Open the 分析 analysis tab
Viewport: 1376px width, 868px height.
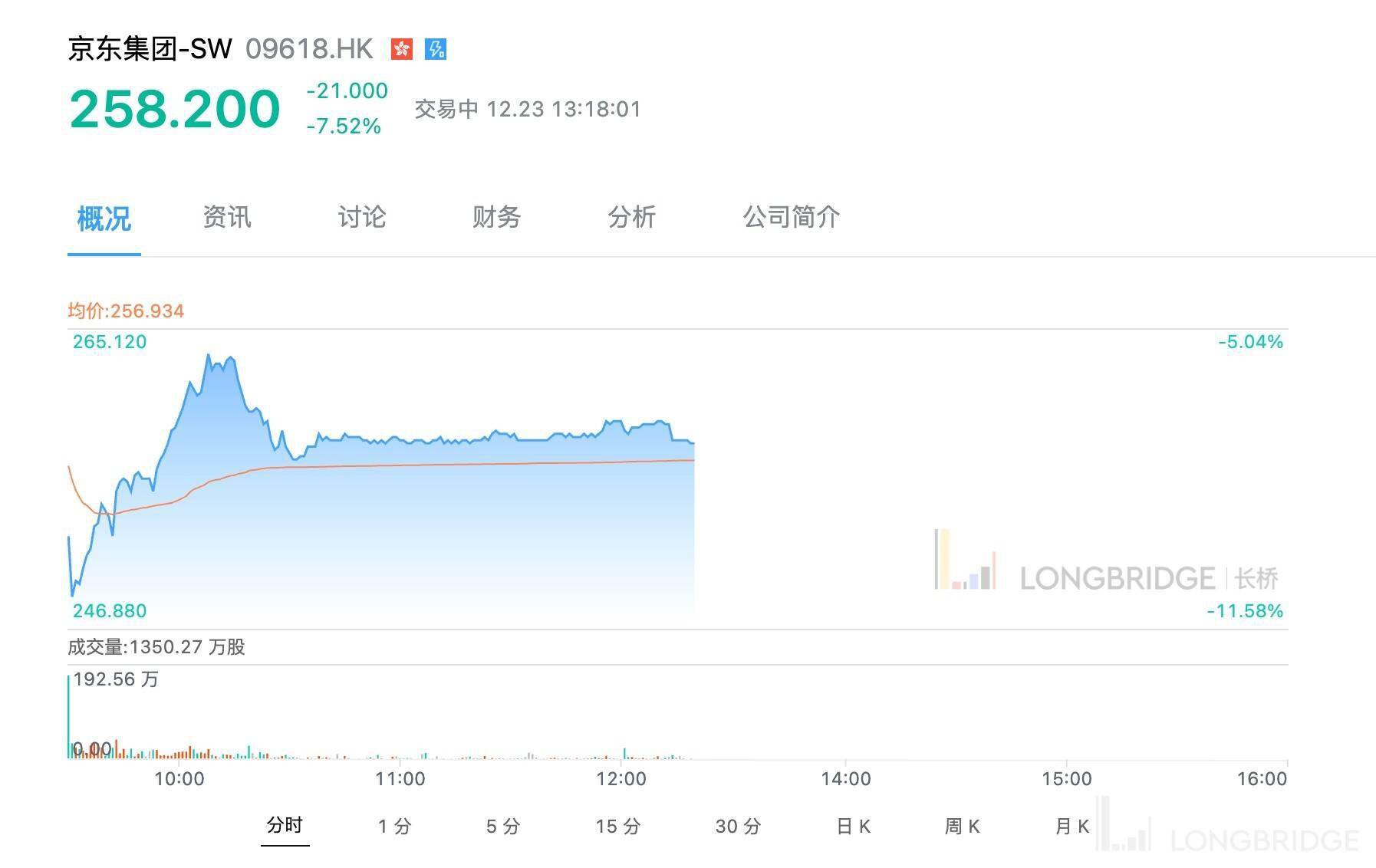coord(632,217)
